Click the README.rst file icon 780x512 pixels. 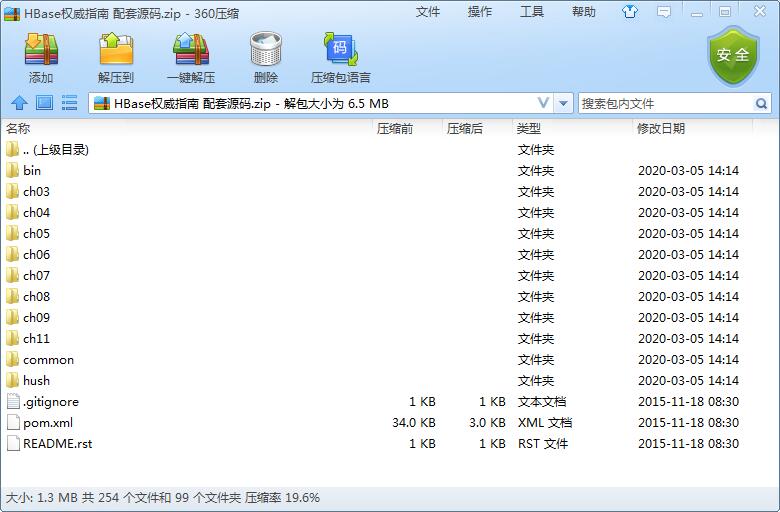point(13,443)
